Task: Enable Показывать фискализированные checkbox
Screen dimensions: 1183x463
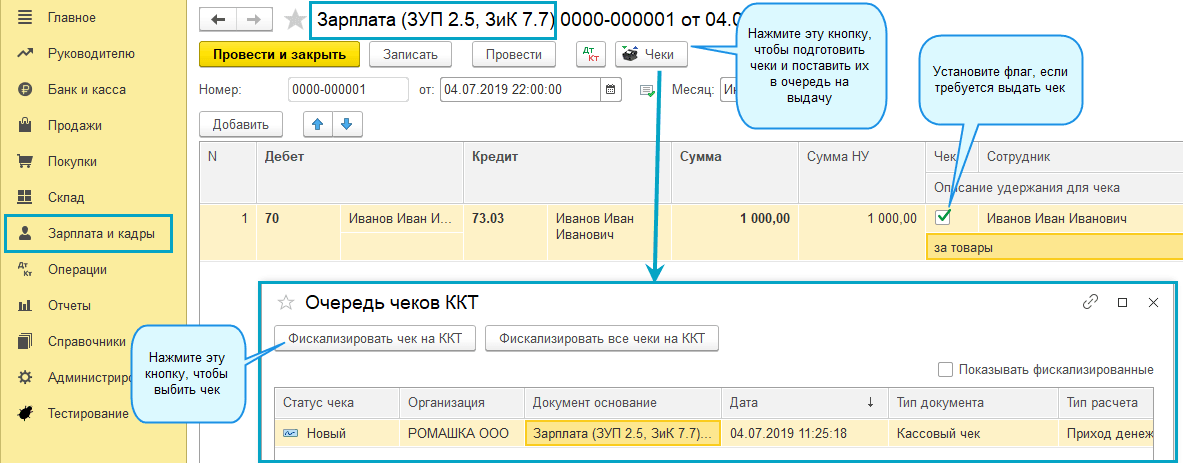Action: 945,369
